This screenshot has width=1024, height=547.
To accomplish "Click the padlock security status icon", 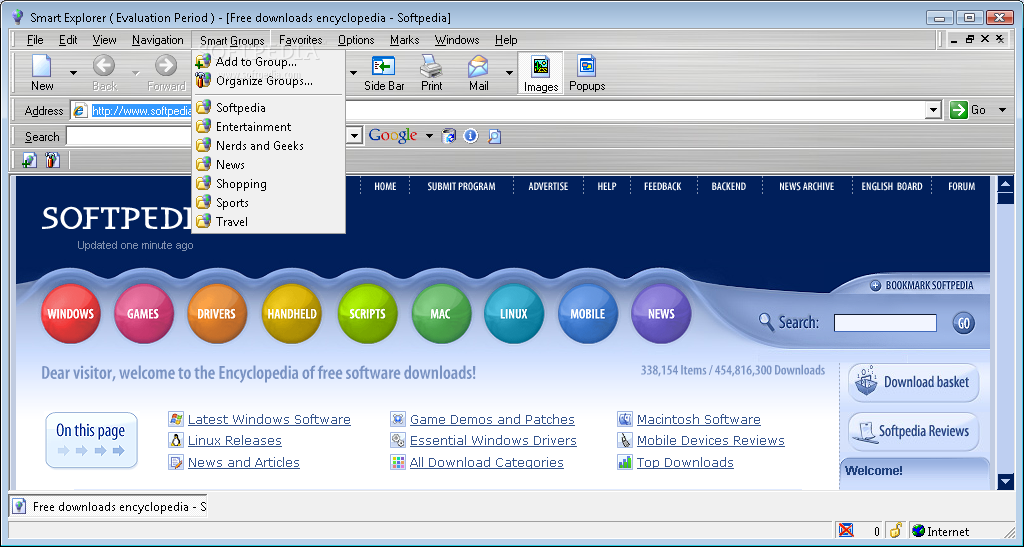I will 896,530.
